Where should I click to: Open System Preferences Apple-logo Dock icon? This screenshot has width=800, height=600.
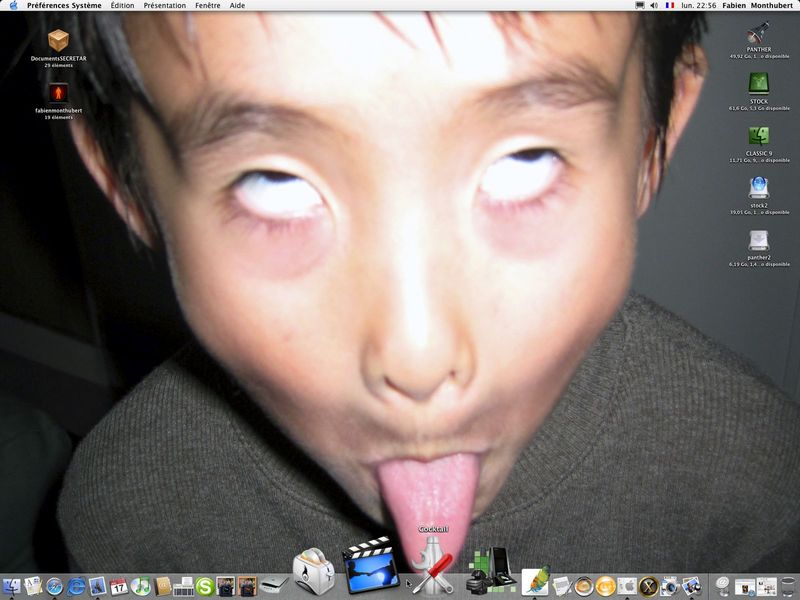627,586
